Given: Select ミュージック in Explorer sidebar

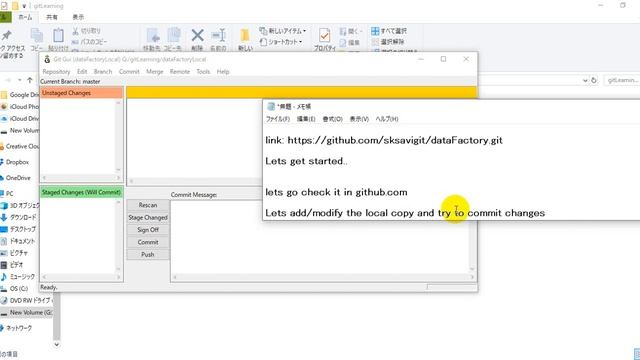Looking at the screenshot, I should (18, 276).
